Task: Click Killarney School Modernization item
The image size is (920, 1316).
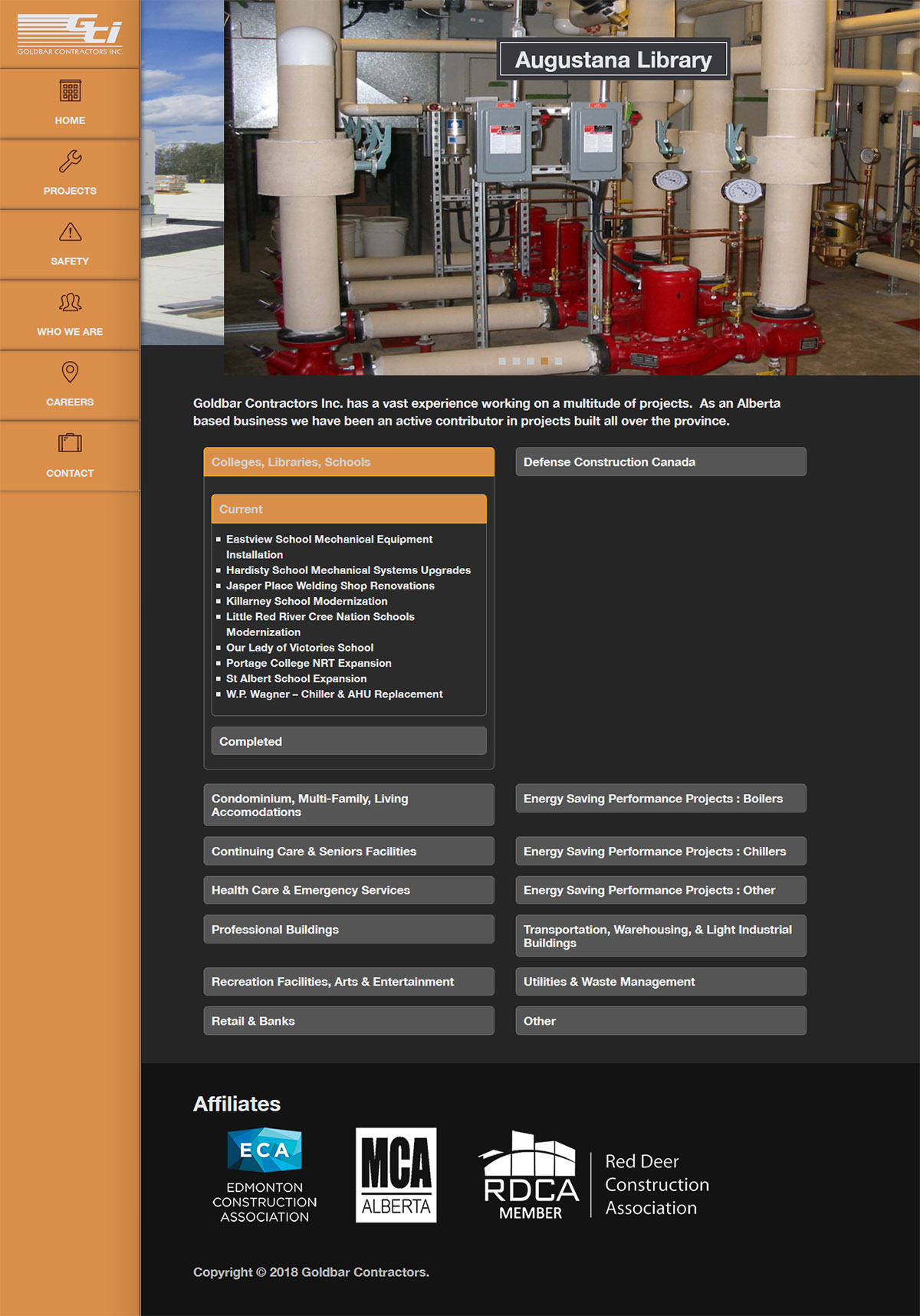Action: click(x=307, y=601)
